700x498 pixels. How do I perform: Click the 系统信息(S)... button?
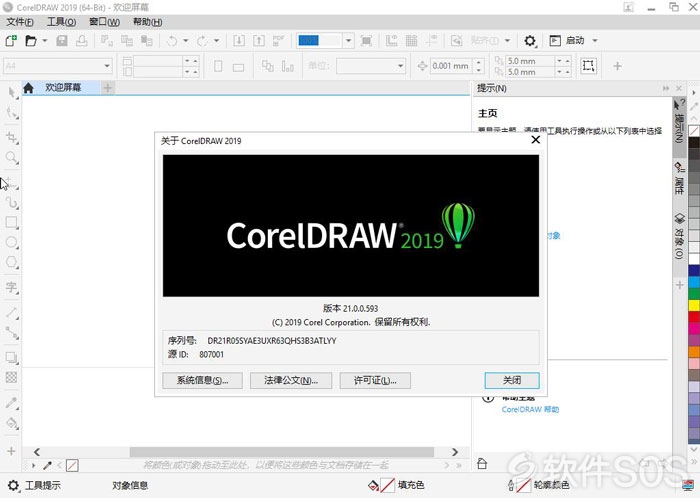[x=202, y=381]
